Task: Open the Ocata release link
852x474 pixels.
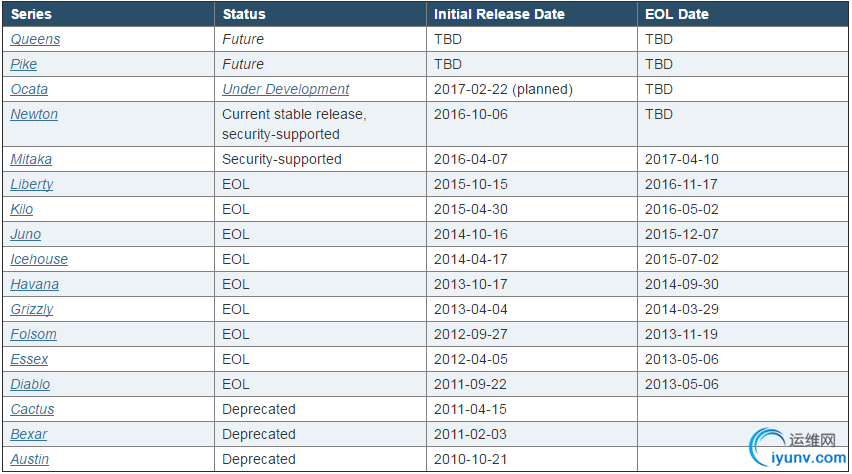Action: pos(29,89)
